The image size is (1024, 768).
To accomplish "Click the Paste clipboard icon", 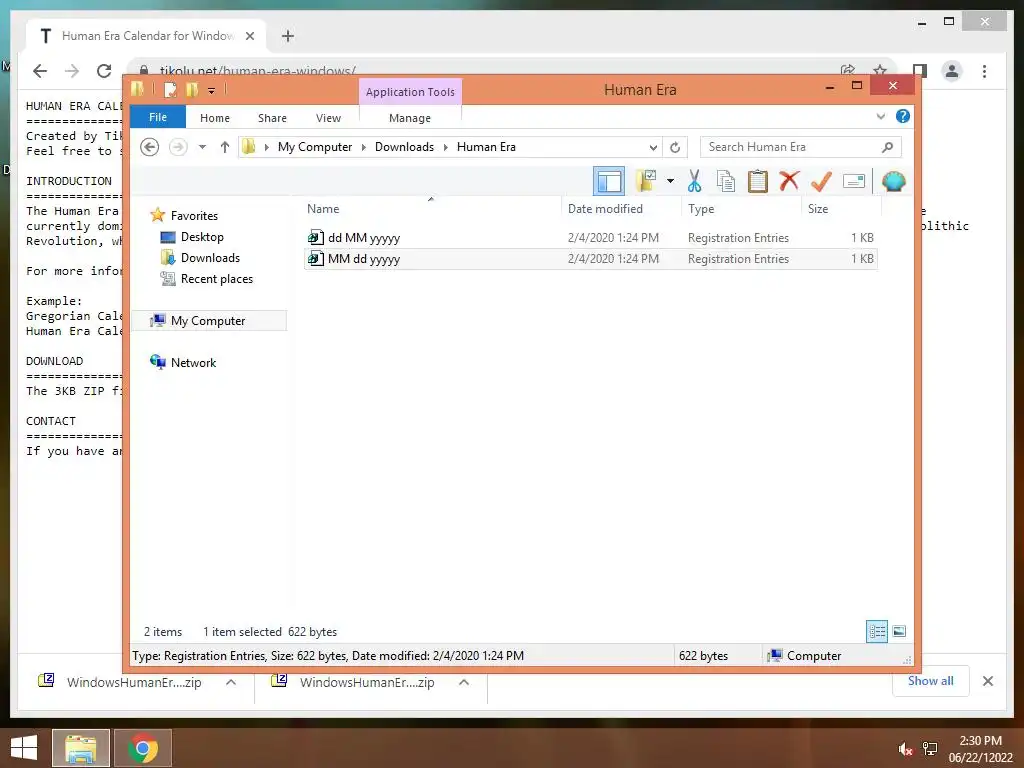I will click(x=758, y=181).
